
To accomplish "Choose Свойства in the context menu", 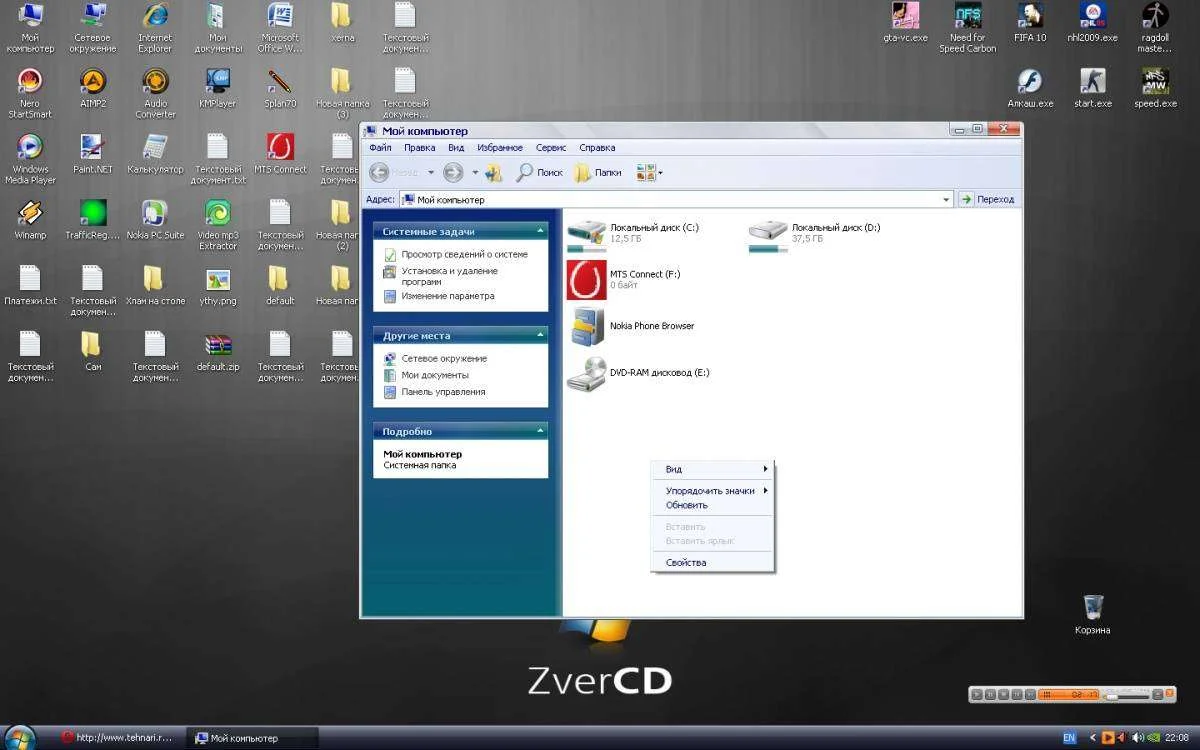I will (713, 562).
